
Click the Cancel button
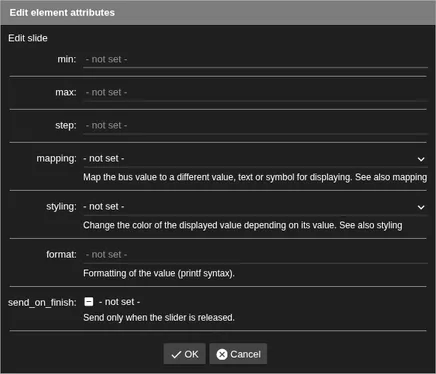(x=238, y=354)
